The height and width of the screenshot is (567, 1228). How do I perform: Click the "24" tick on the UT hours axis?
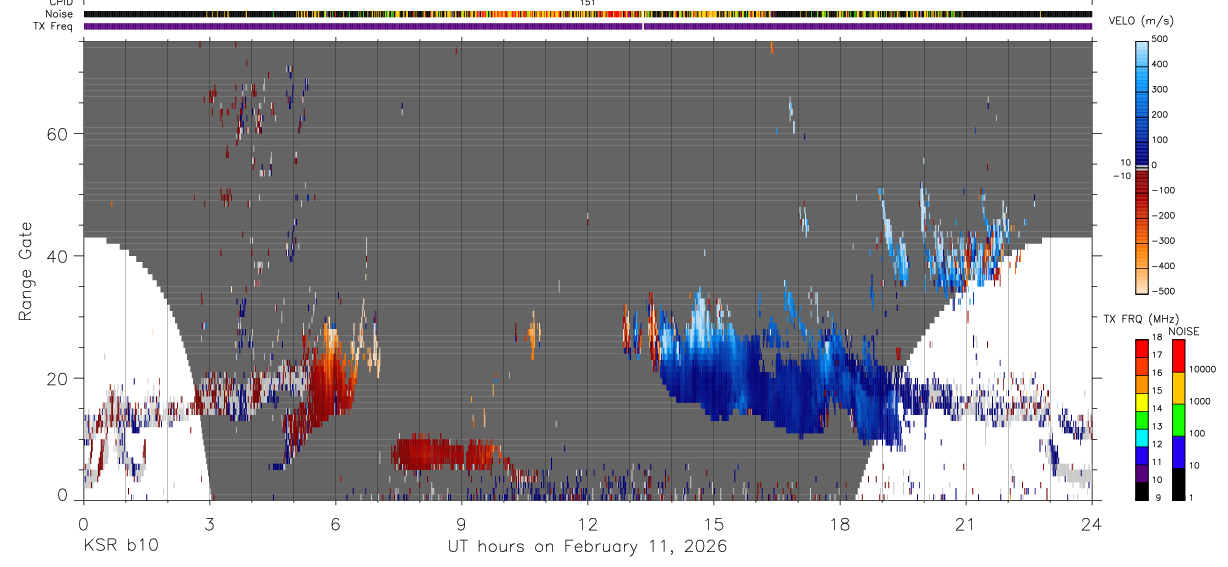tap(1091, 524)
